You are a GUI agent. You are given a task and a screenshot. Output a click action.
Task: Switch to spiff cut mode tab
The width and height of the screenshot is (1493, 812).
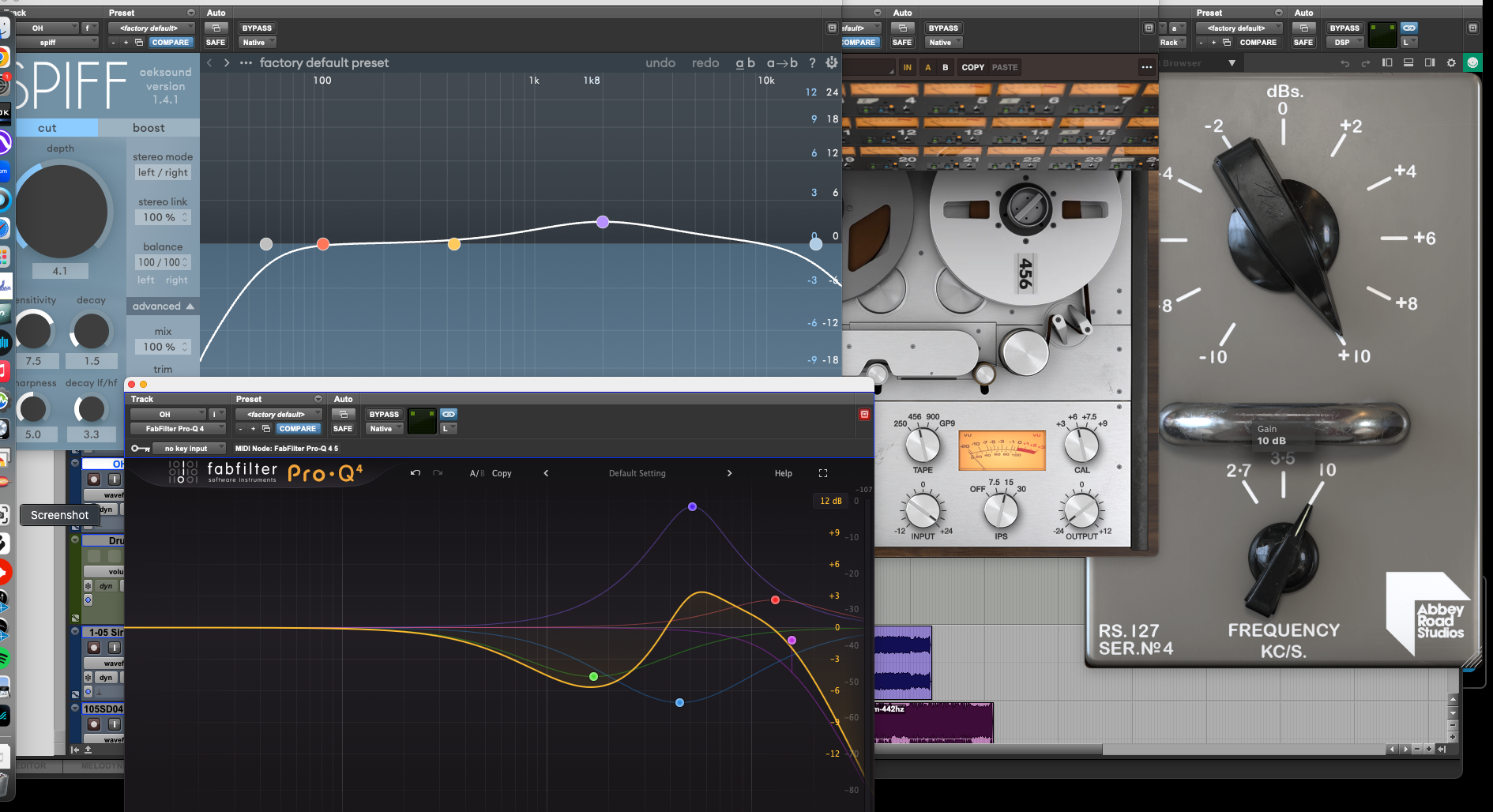click(47, 128)
